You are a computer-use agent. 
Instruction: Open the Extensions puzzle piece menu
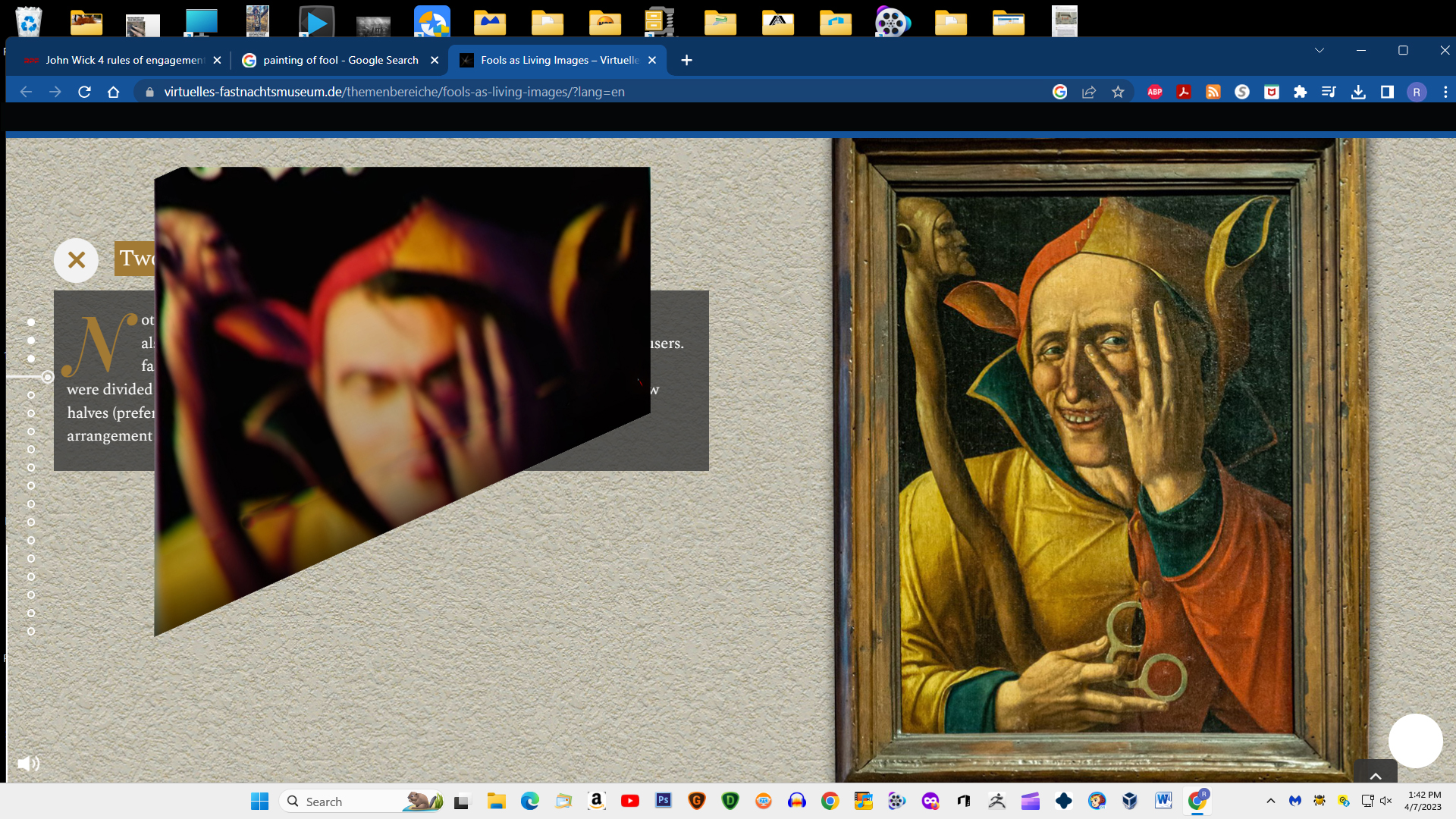pyautogui.click(x=1301, y=92)
